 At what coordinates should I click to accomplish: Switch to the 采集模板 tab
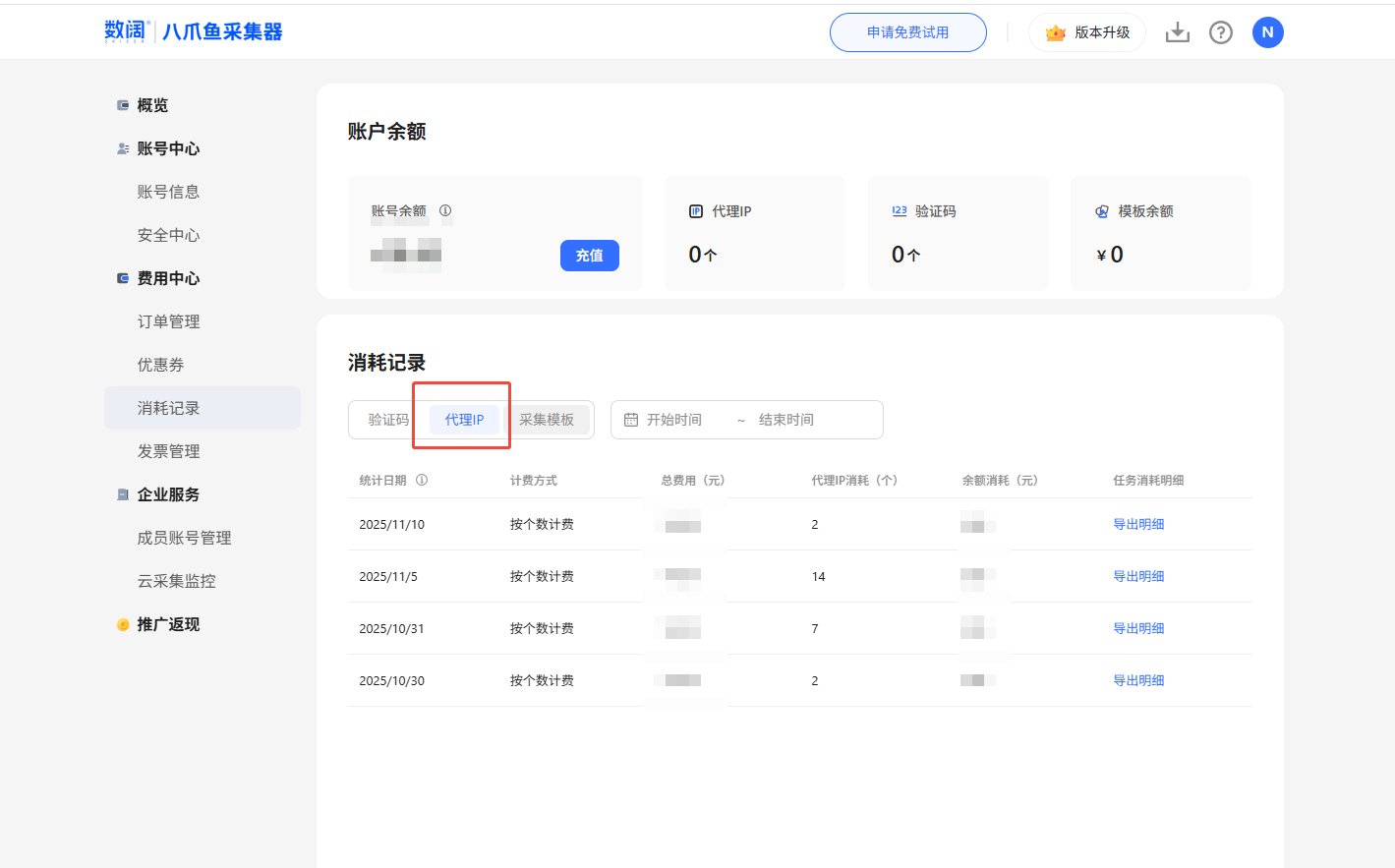tap(547, 420)
